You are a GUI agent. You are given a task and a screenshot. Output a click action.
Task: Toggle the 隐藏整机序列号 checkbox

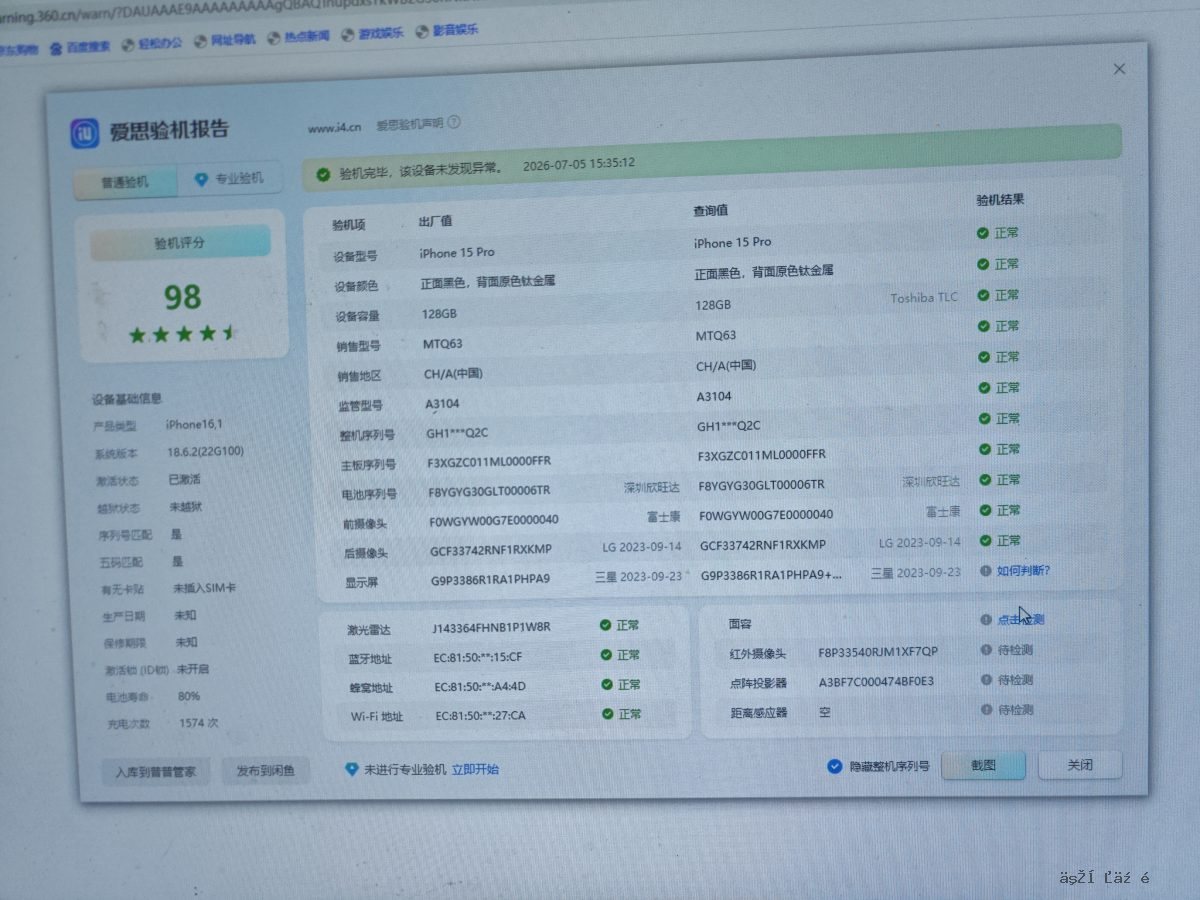(835, 767)
